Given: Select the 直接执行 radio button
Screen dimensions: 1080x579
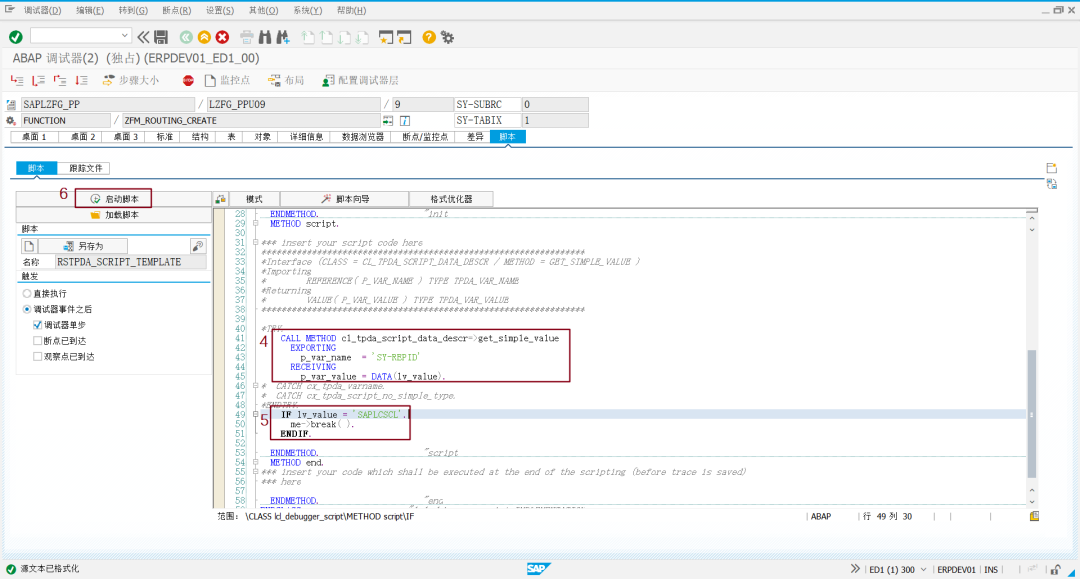Looking at the screenshot, I should coord(27,293).
